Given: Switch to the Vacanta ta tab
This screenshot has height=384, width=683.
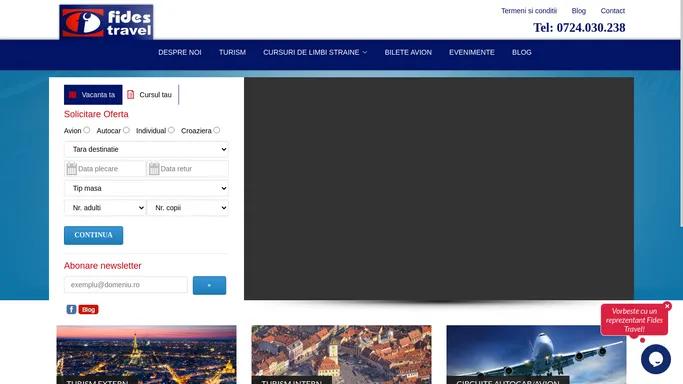Looking at the screenshot, I should point(93,94).
